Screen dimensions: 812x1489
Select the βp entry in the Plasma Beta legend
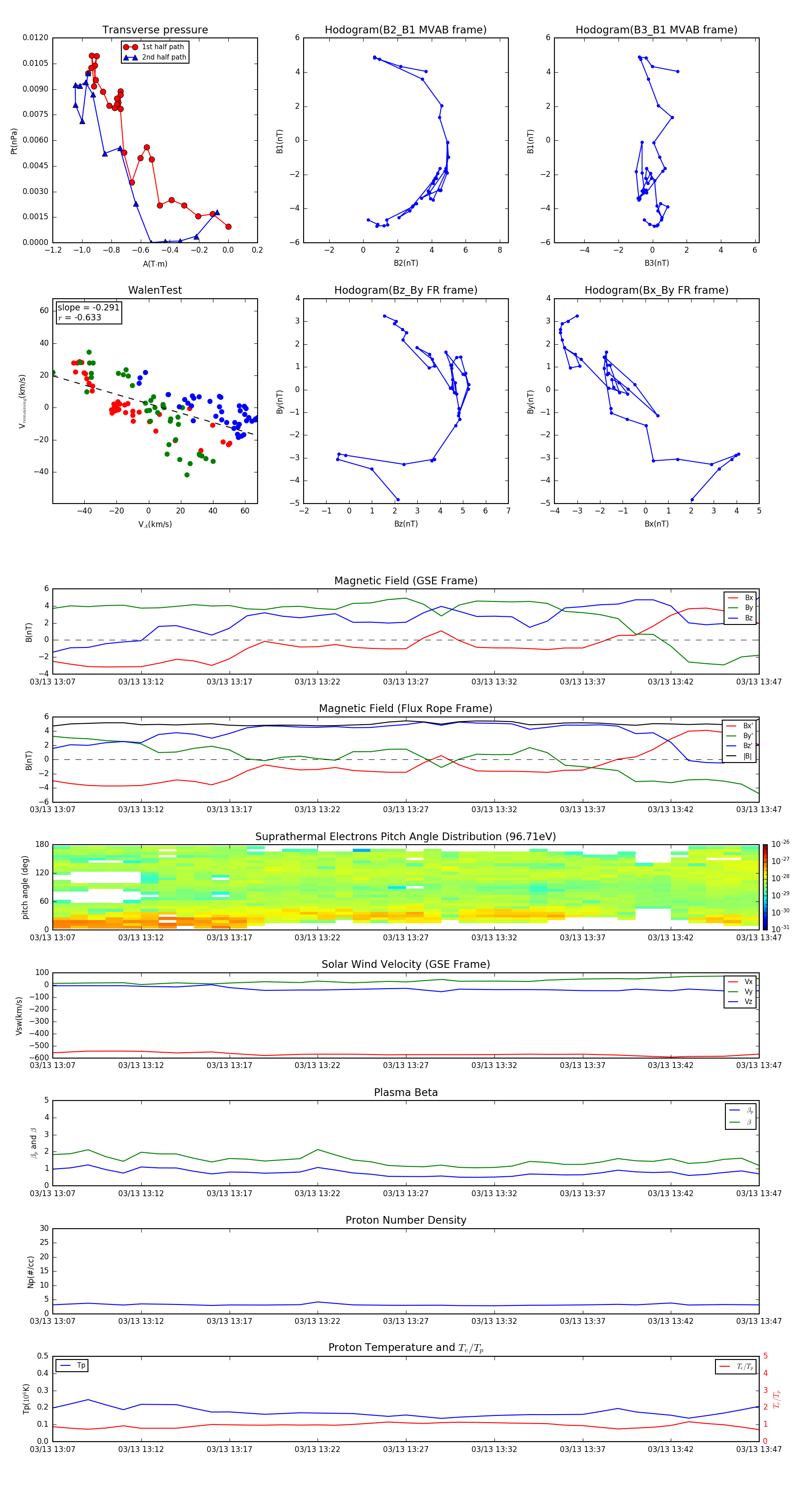[742, 1110]
